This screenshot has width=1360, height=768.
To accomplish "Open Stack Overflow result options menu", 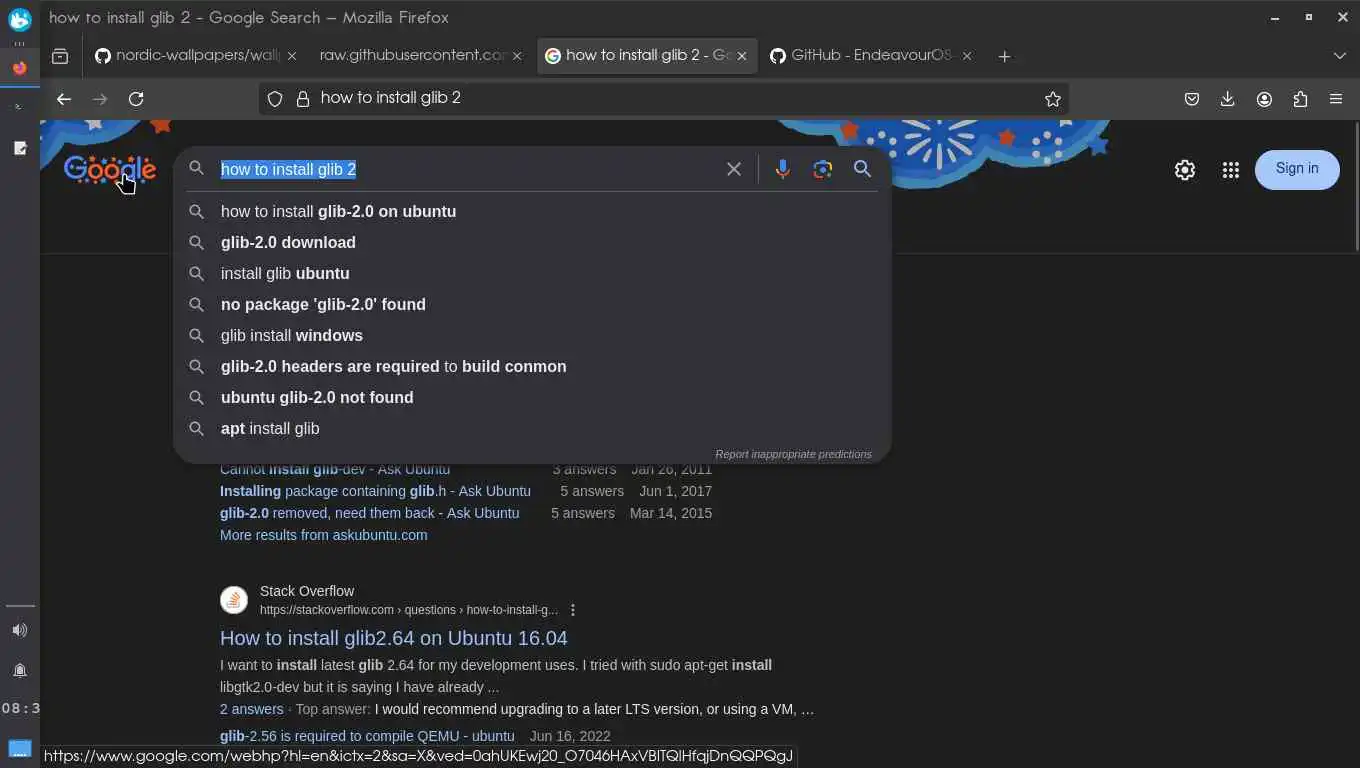I will [573, 610].
